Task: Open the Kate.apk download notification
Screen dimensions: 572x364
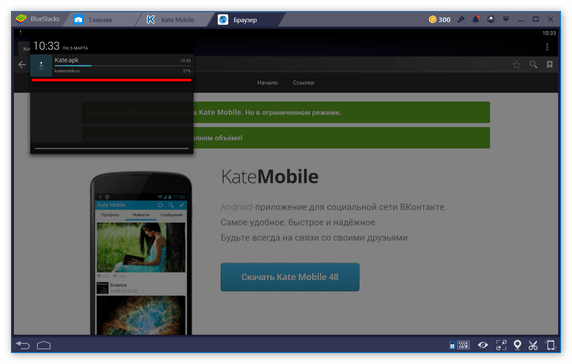Action: tap(111, 65)
